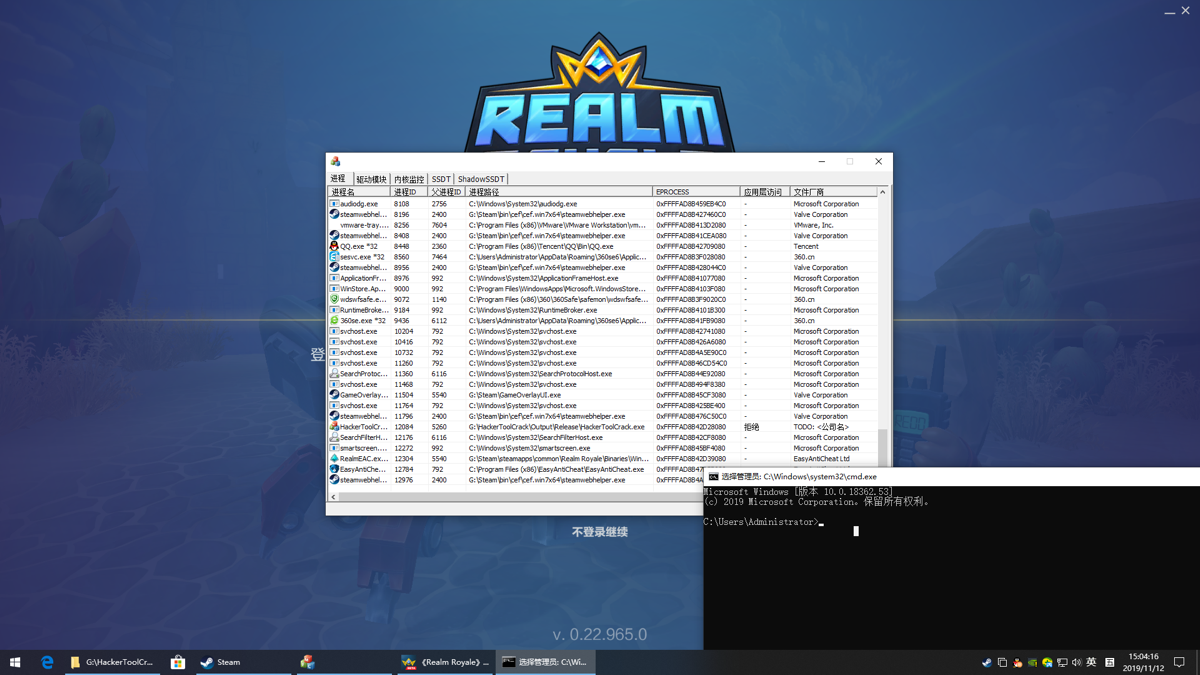Sort by the EPROCESS column header

696,192
